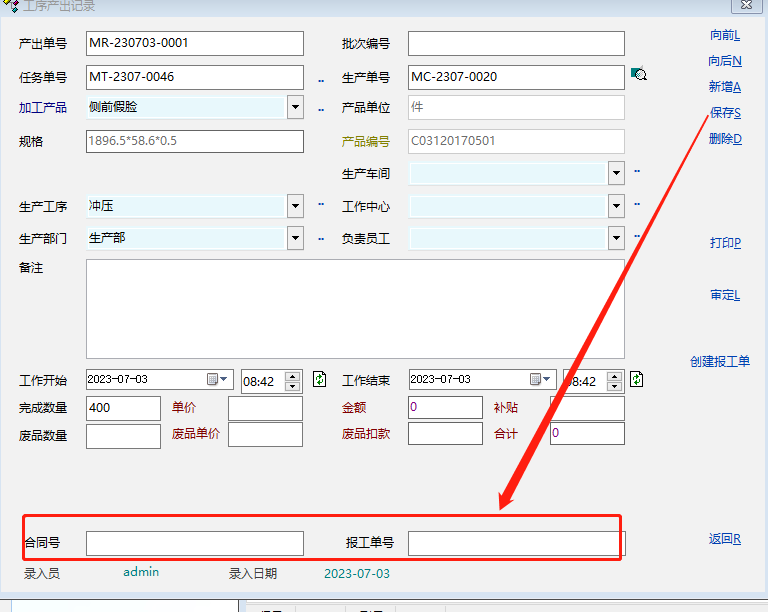Open the 负责员工 dropdown
768x612 pixels.
pyautogui.click(x=616, y=238)
